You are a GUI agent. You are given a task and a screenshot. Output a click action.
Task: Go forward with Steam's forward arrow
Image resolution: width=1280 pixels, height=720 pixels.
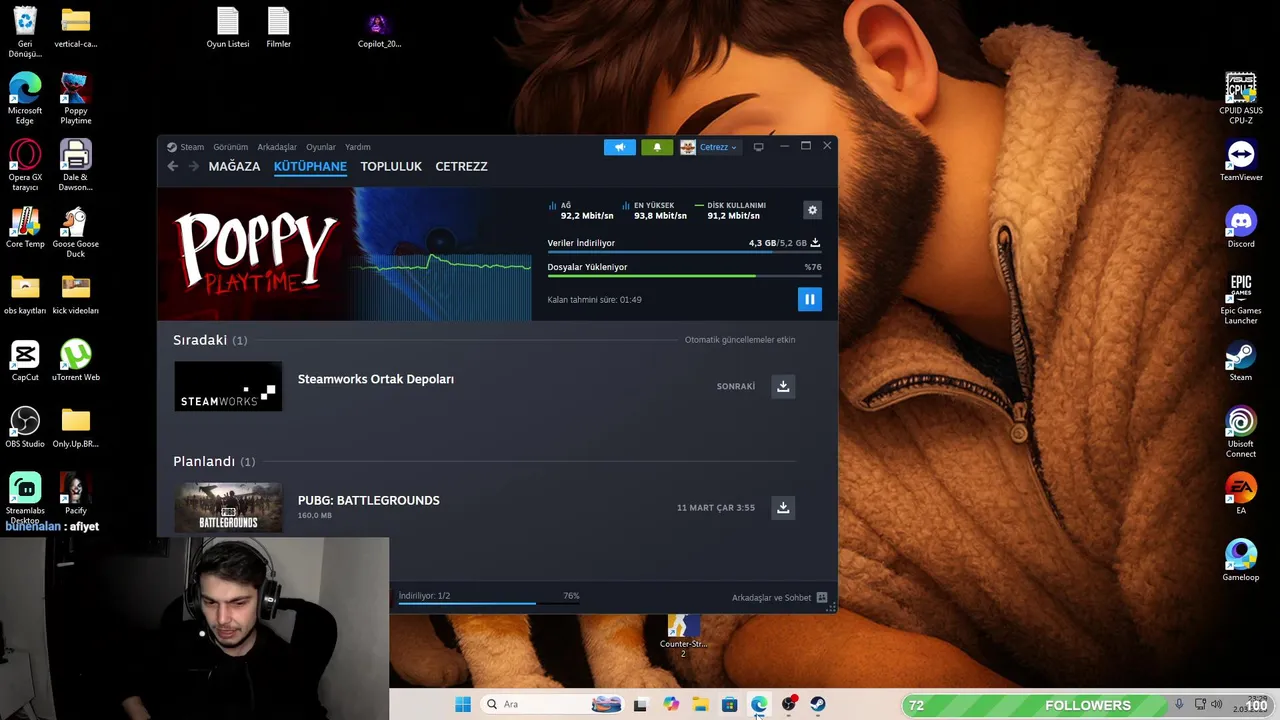194,166
